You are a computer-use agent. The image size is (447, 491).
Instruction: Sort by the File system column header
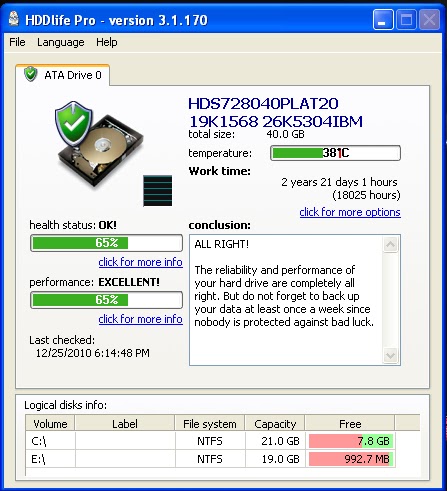210,424
